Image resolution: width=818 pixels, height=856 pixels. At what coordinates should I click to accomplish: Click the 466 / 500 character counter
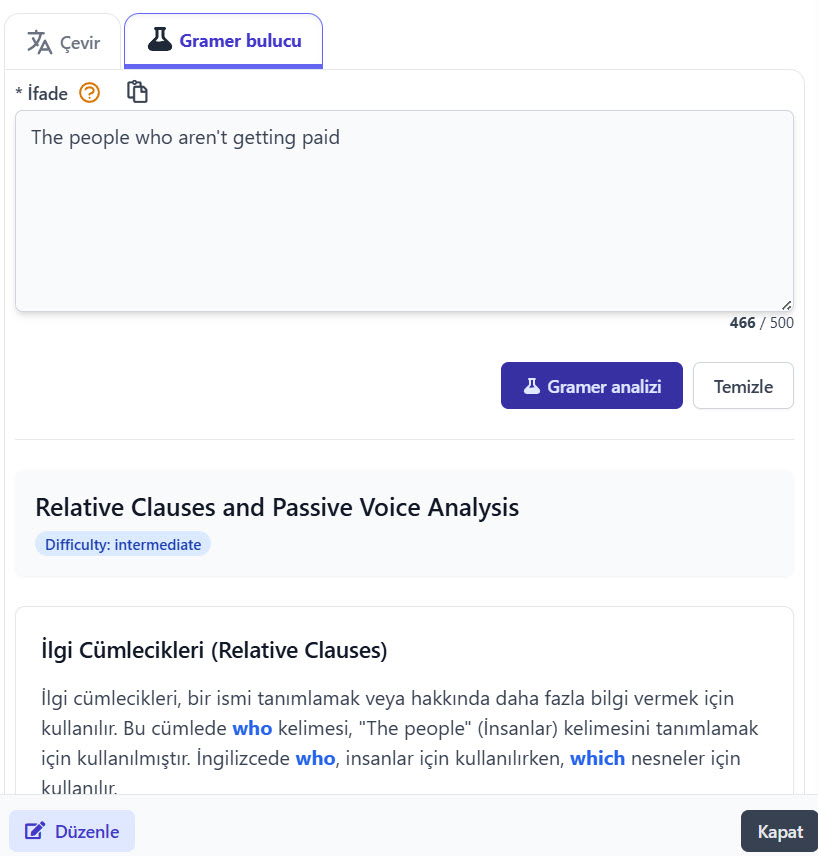coord(761,323)
